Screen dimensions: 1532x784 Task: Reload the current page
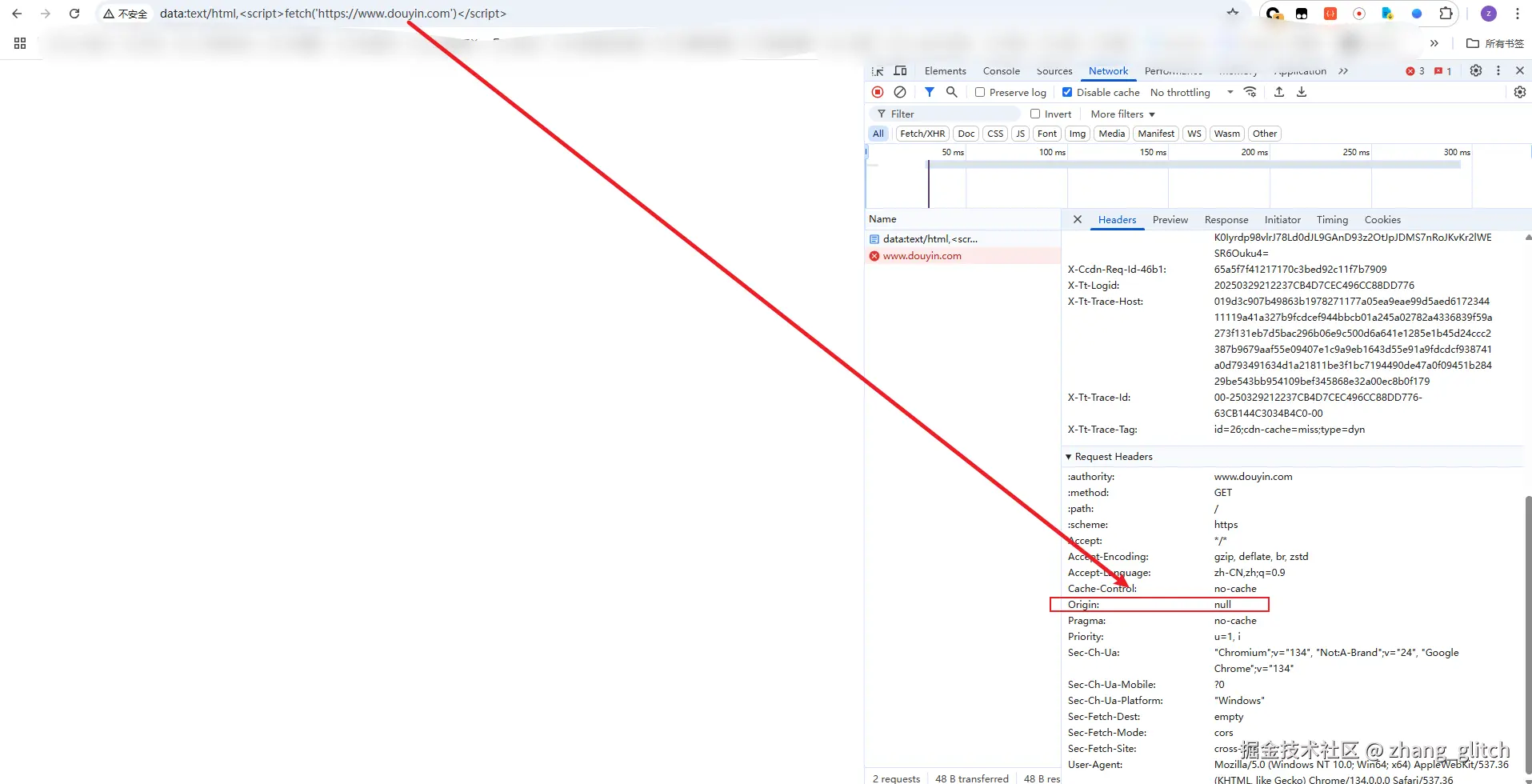74,14
